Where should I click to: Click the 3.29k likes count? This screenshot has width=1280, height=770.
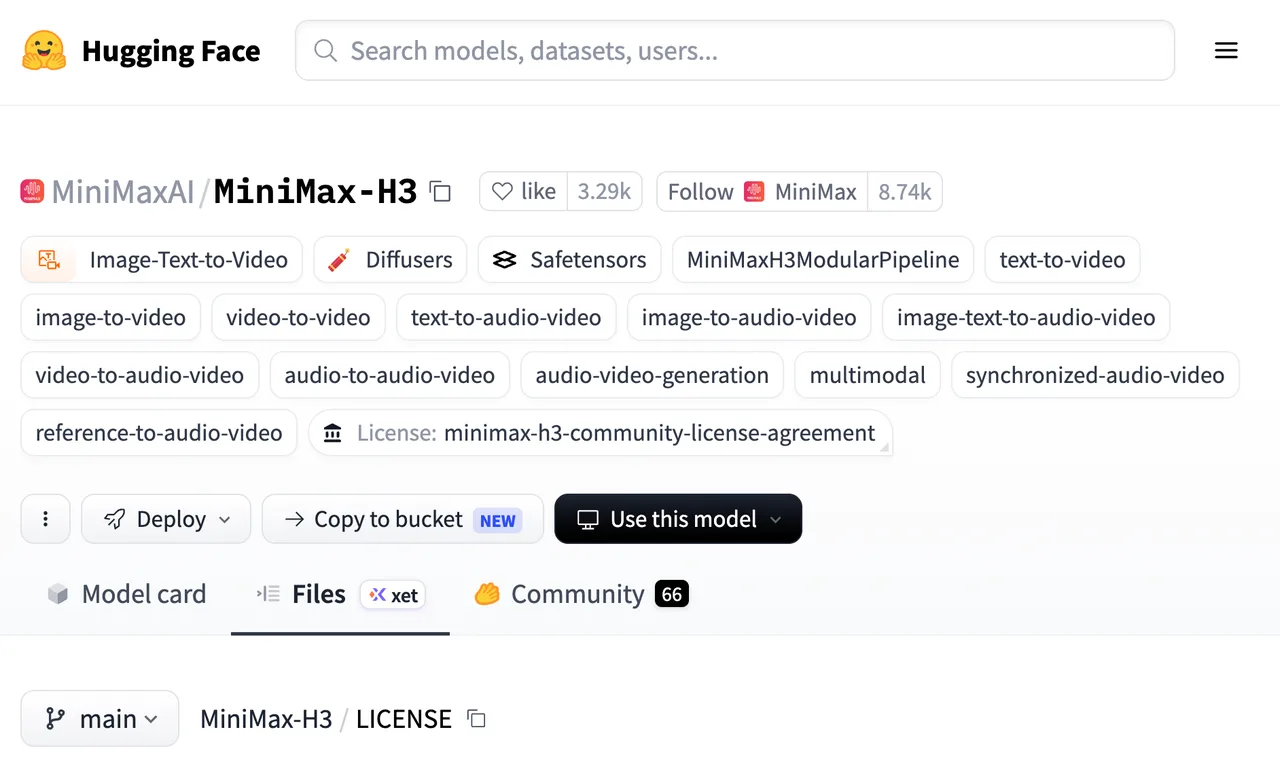604,191
